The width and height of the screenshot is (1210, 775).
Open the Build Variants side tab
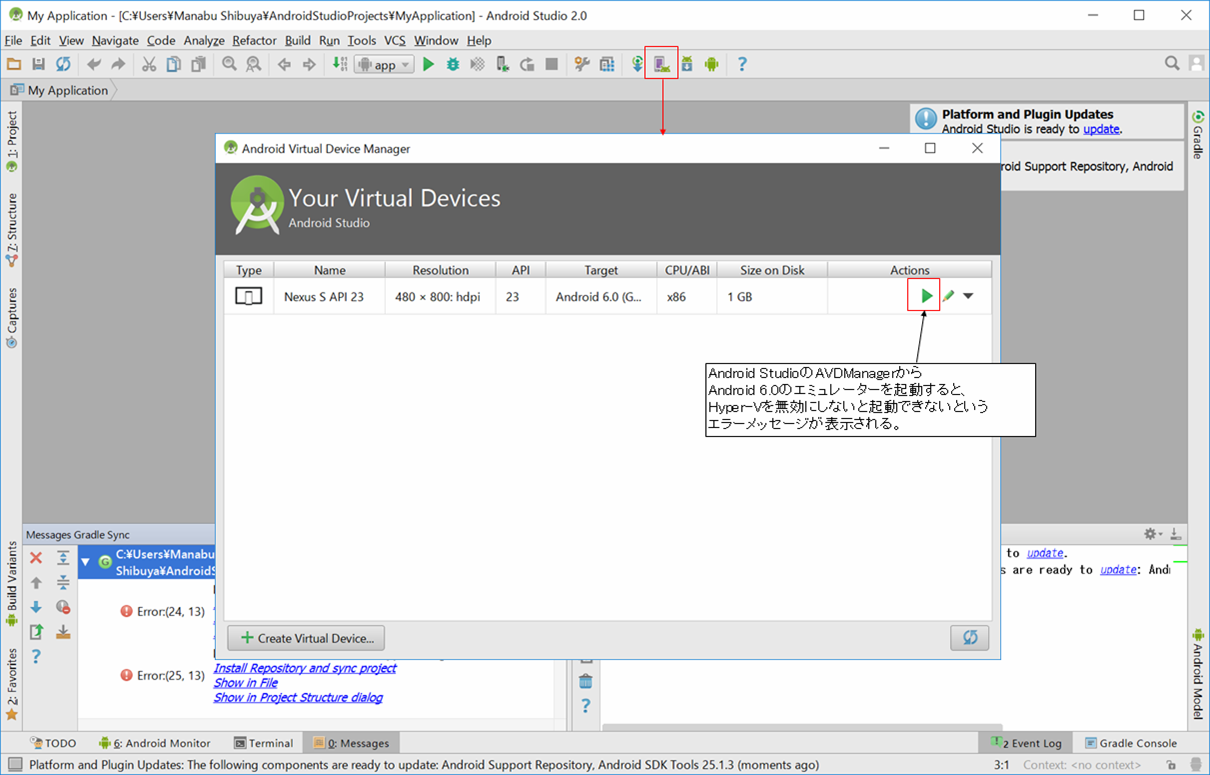[x=12, y=584]
